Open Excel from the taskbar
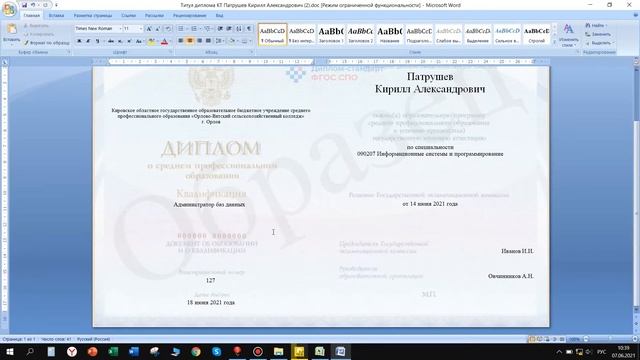The width and height of the screenshot is (640, 360). tap(113, 351)
